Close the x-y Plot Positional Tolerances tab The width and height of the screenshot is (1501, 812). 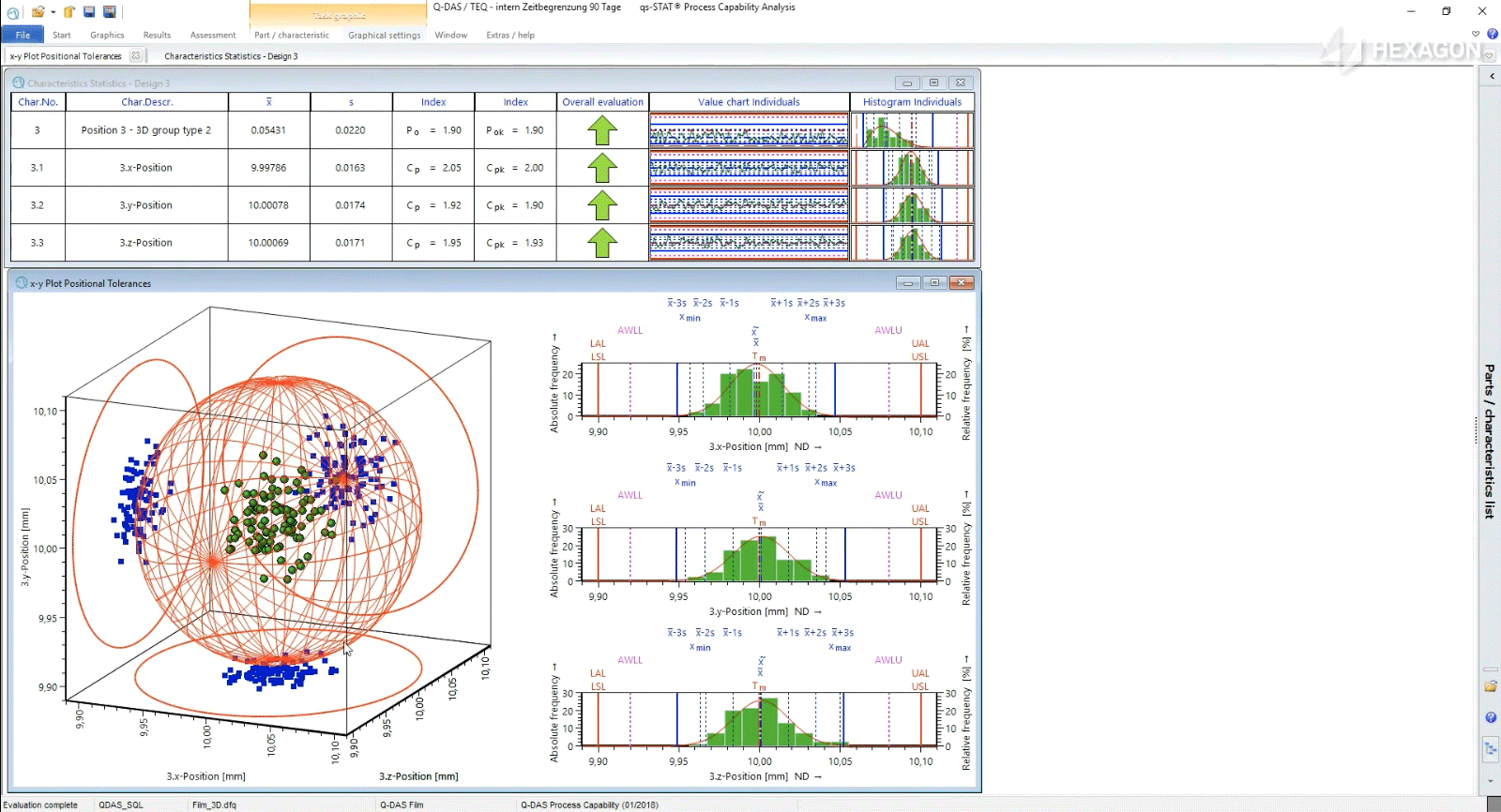(x=136, y=56)
